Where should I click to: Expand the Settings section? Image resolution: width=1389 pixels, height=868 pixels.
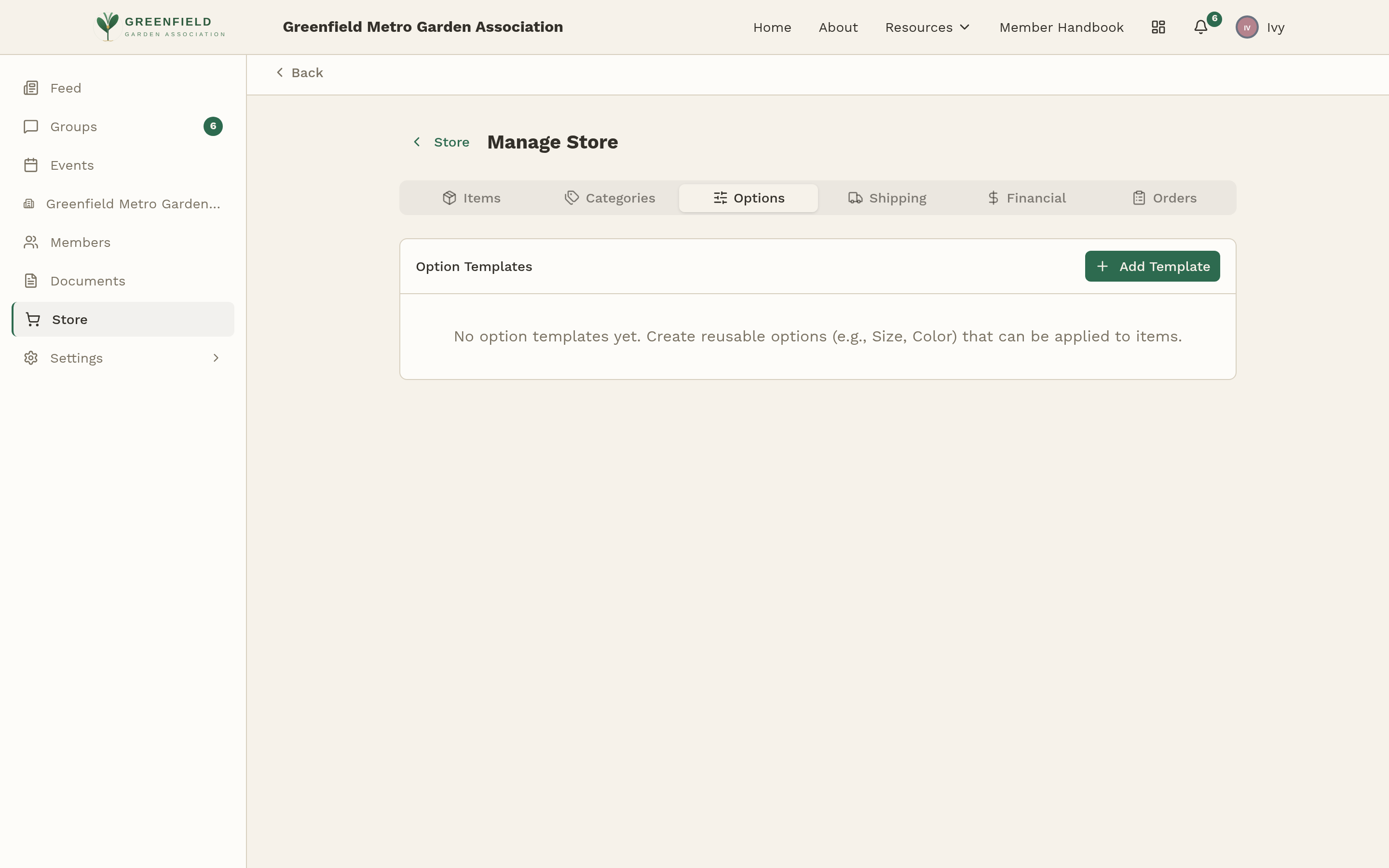(x=77, y=358)
